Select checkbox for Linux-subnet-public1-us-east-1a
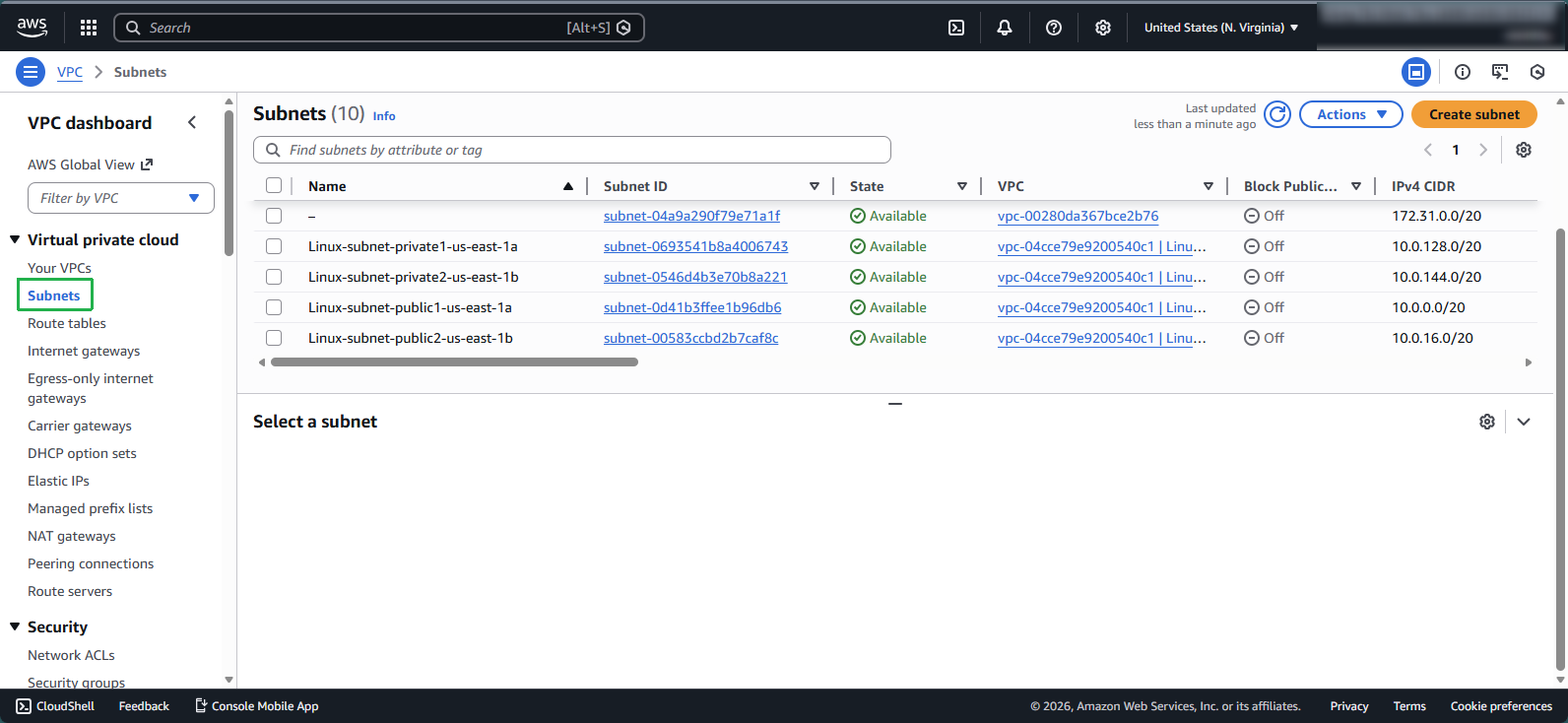This screenshot has height=723, width=1568. pyautogui.click(x=274, y=307)
